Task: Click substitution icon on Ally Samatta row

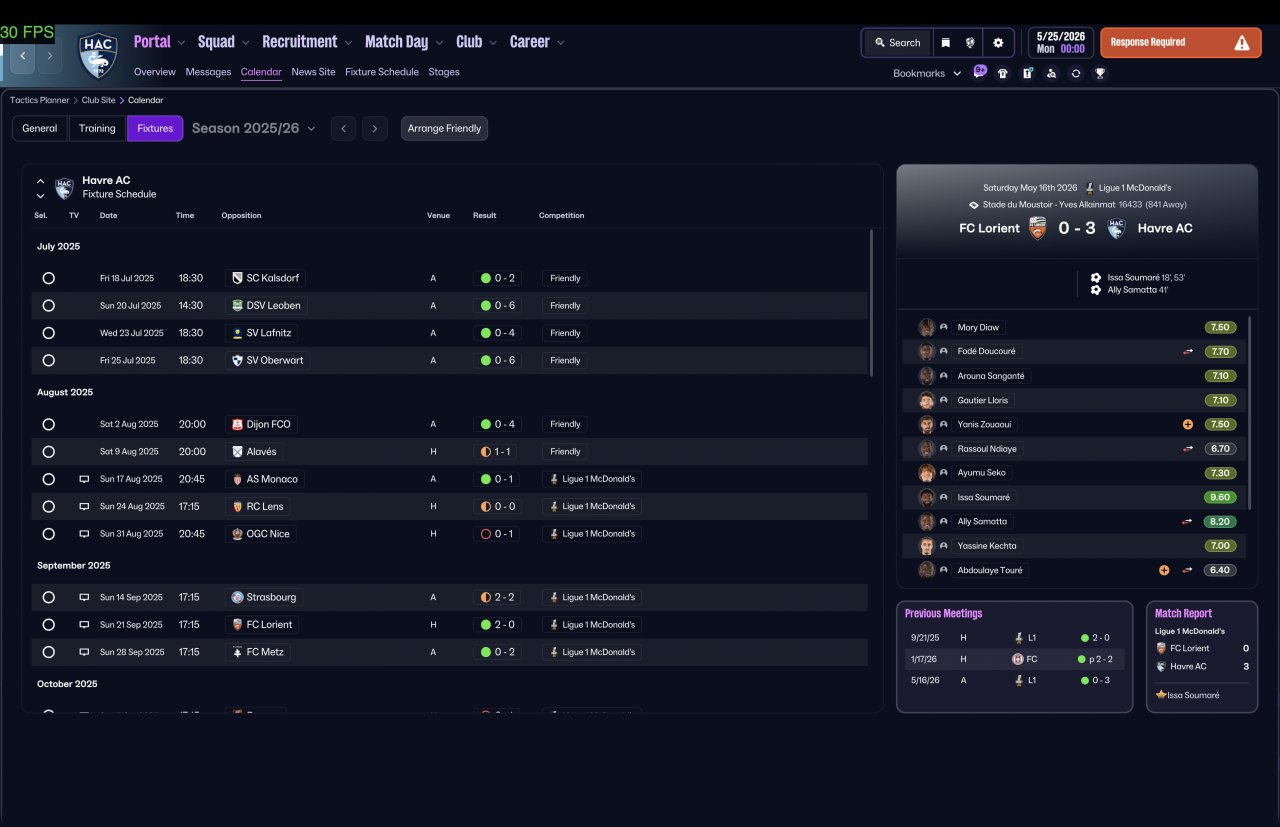Action: click(1188, 521)
